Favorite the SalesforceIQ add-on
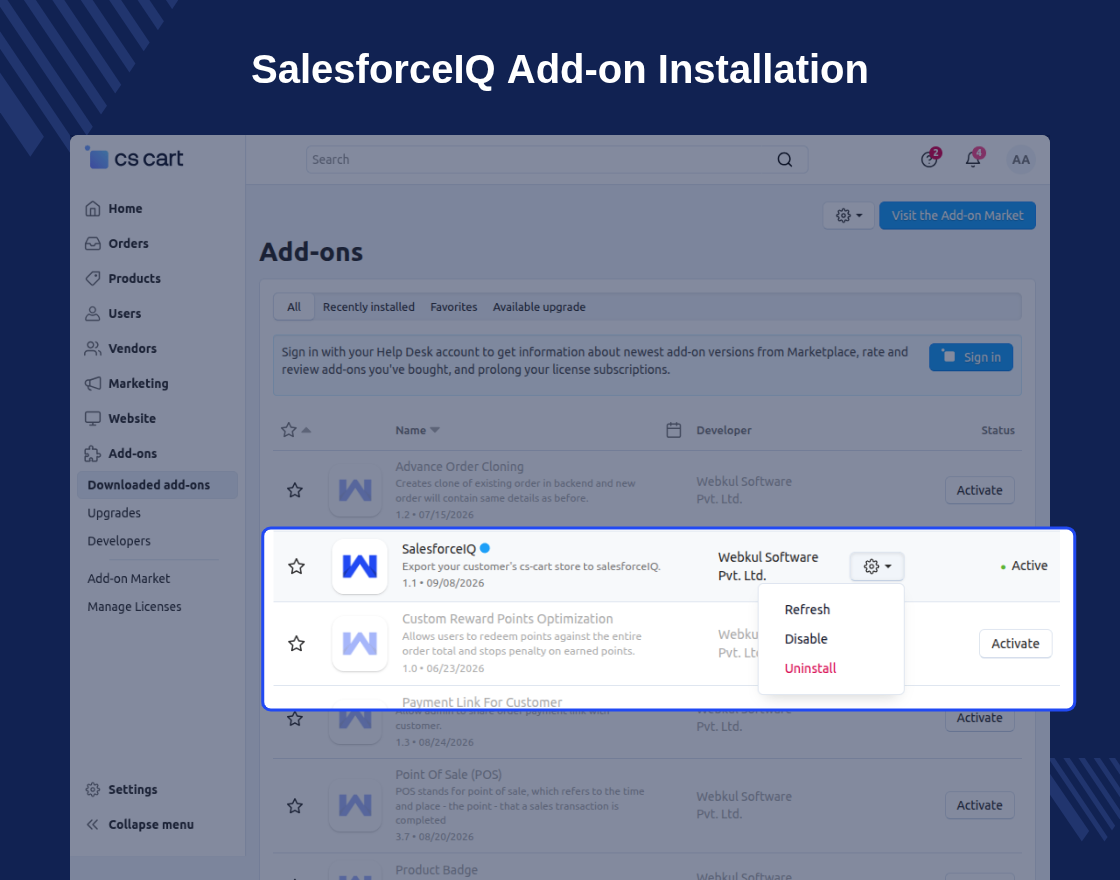Image resolution: width=1120 pixels, height=880 pixels. (x=296, y=566)
